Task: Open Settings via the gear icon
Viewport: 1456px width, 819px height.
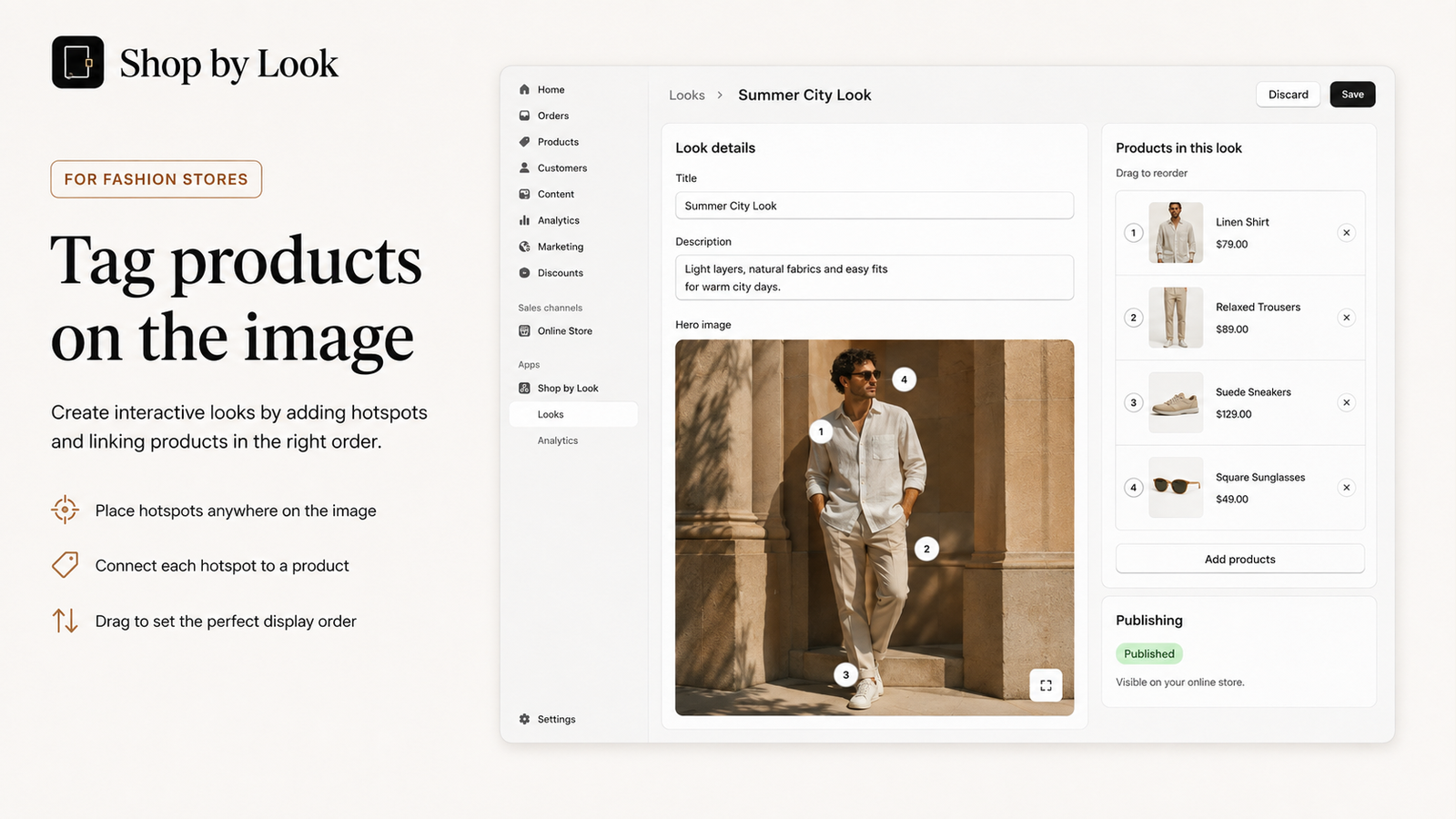Action: [x=524, y=719]
